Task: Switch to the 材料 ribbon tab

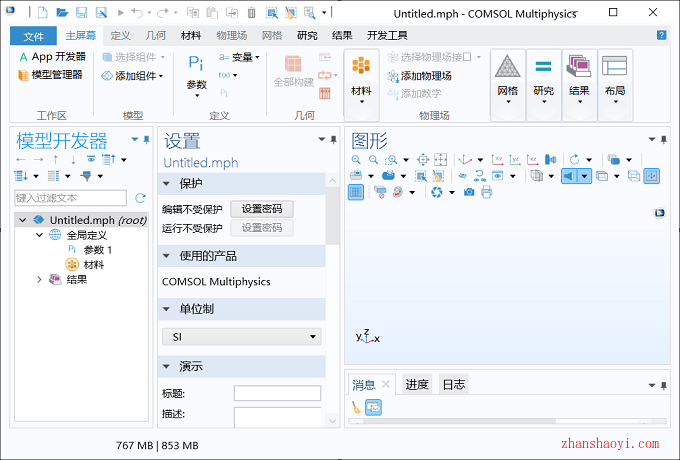Action: point(191,36)
